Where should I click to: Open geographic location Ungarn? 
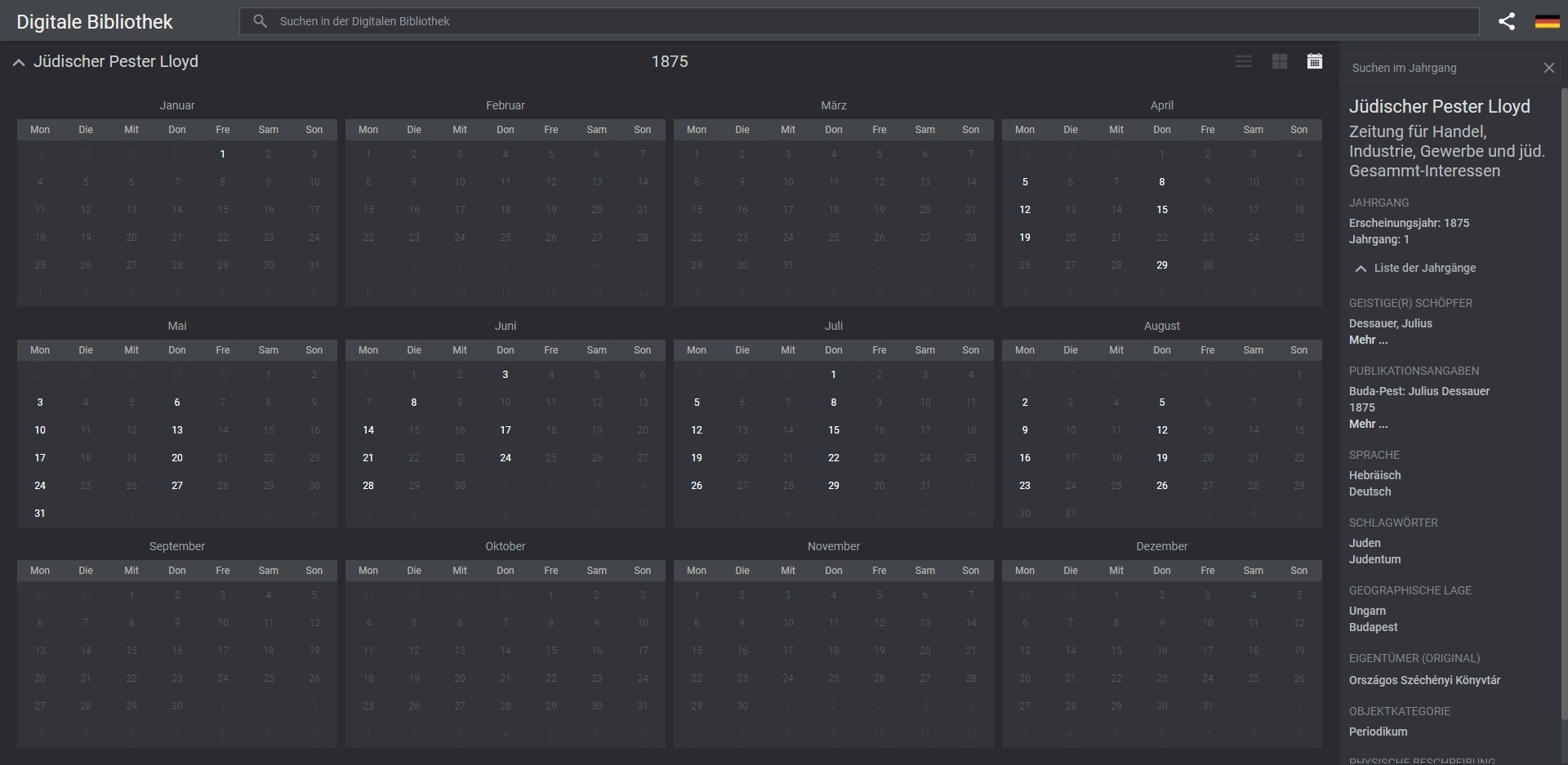tap(1368, 611)
